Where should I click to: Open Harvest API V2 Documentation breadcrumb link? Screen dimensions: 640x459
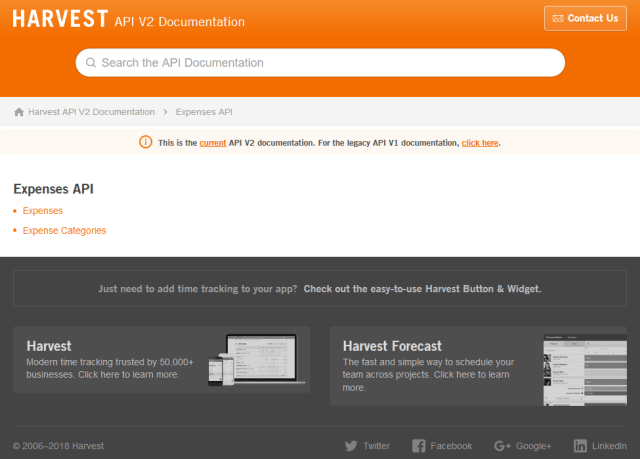point(91,112)
